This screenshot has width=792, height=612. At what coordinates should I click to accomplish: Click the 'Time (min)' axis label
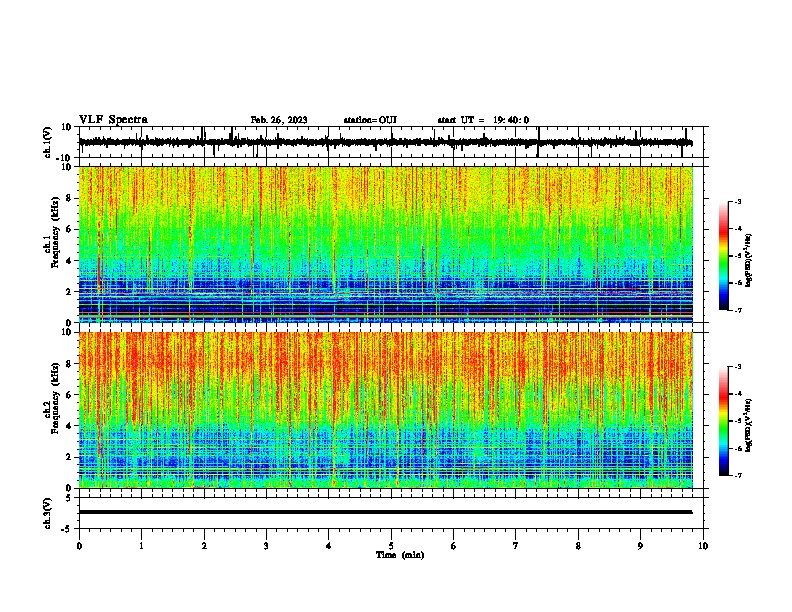400,555
